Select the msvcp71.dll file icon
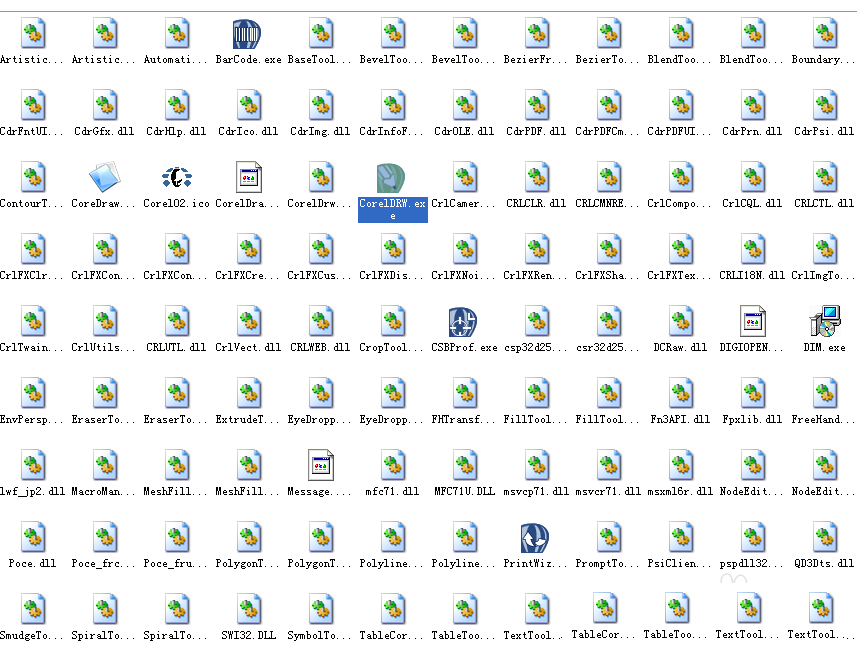The height and width of the screenshot is (665, 857). click(x=537, y=466)
